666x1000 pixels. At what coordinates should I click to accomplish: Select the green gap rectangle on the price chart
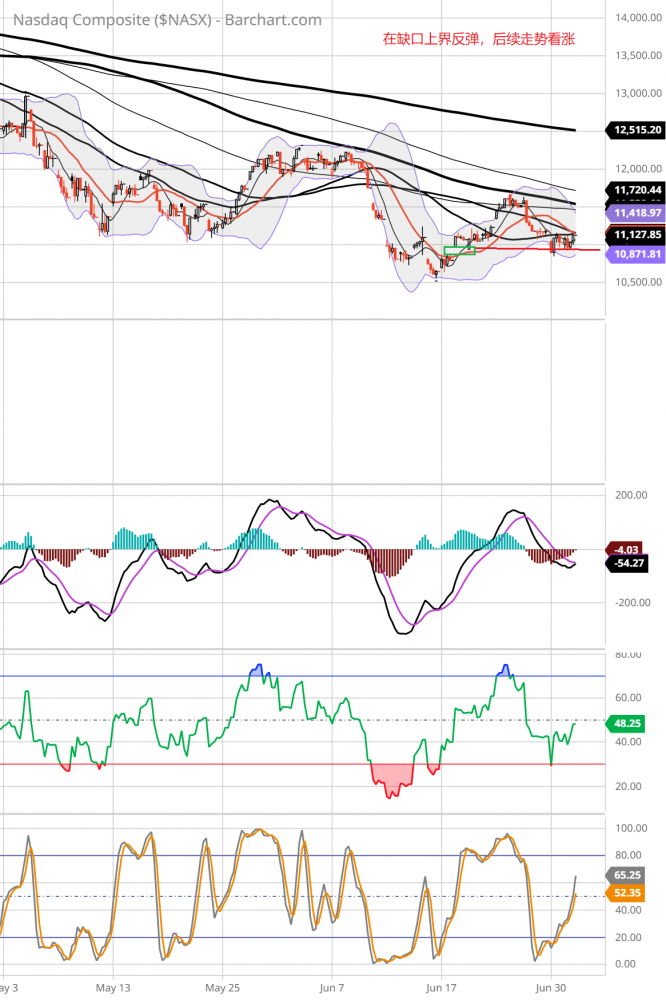point(459,250)
